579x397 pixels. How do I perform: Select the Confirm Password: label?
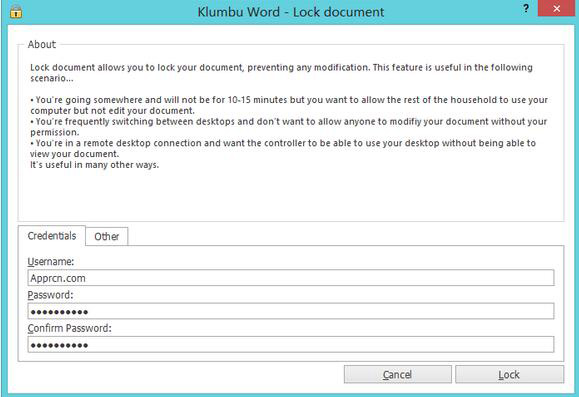(x=69, y=328)
